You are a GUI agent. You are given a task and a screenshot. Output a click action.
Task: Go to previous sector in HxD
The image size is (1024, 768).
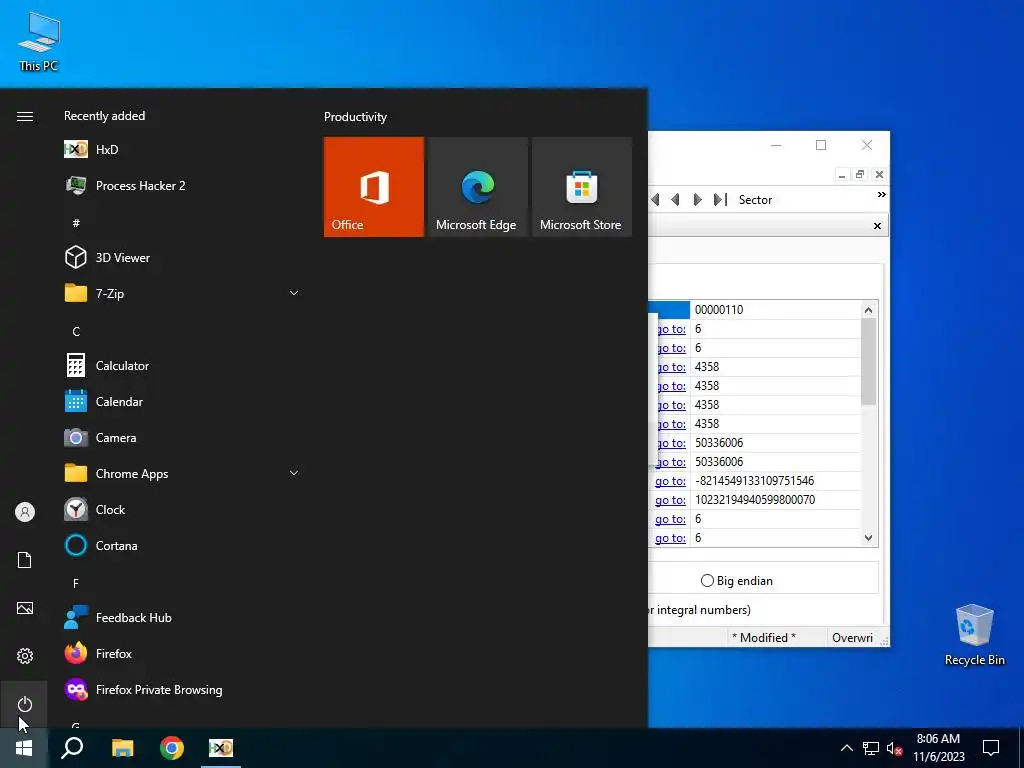[x=676, y=200]
